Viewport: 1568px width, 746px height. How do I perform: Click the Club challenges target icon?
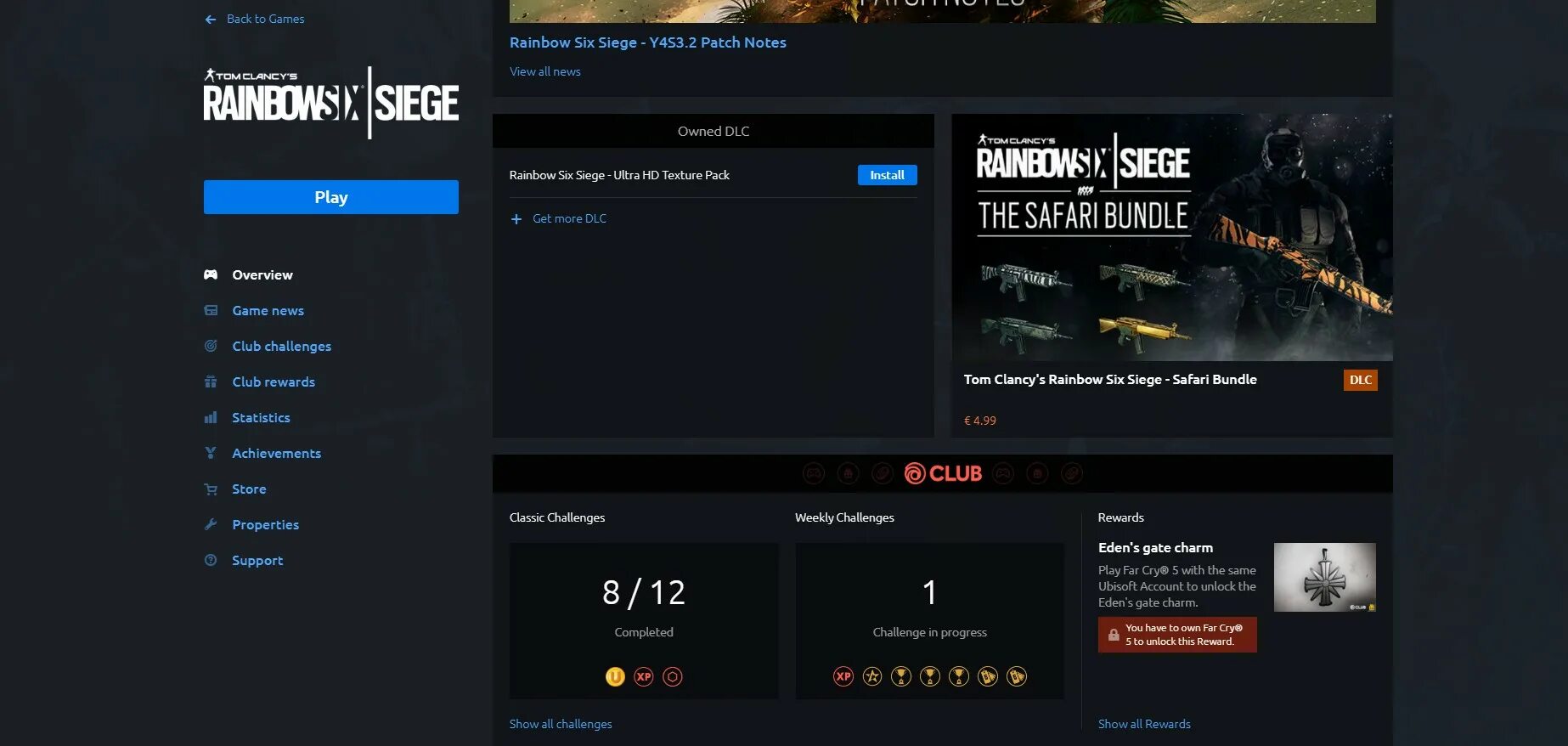tap(211, 346)
